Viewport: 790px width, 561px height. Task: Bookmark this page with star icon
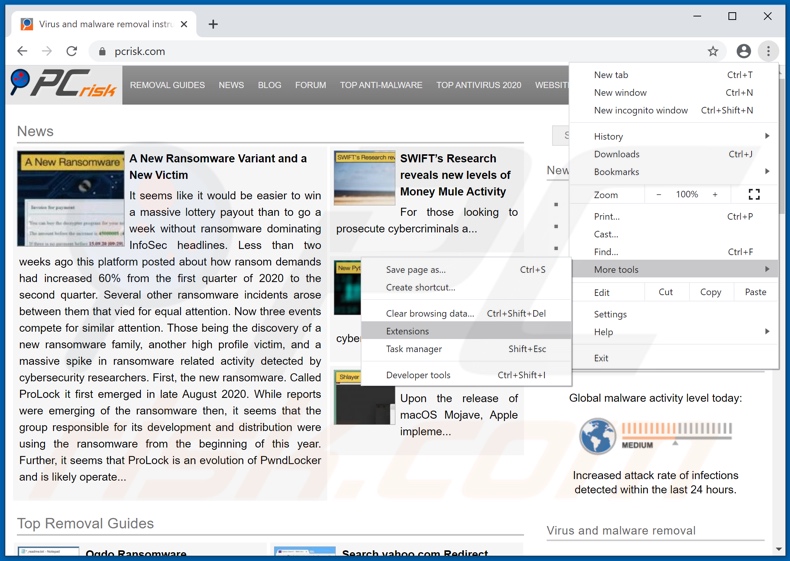712,51
